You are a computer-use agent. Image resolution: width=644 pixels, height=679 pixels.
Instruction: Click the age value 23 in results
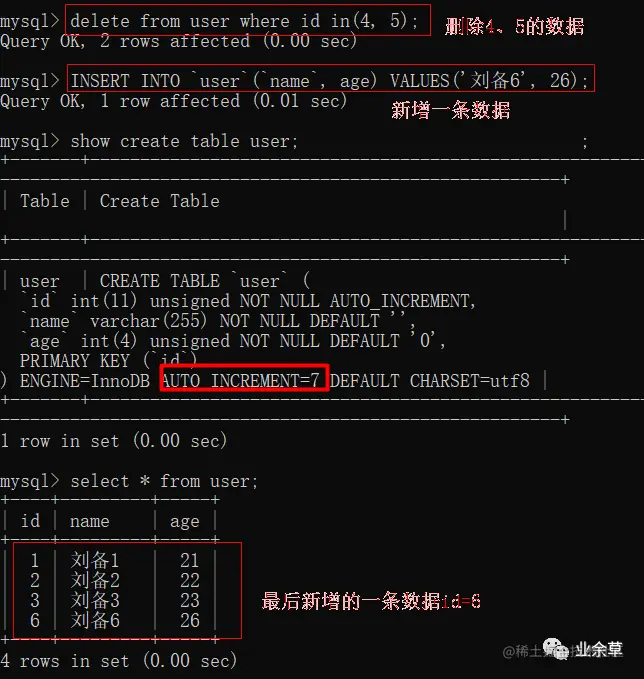pyautogui.click(x=190, y=600)
